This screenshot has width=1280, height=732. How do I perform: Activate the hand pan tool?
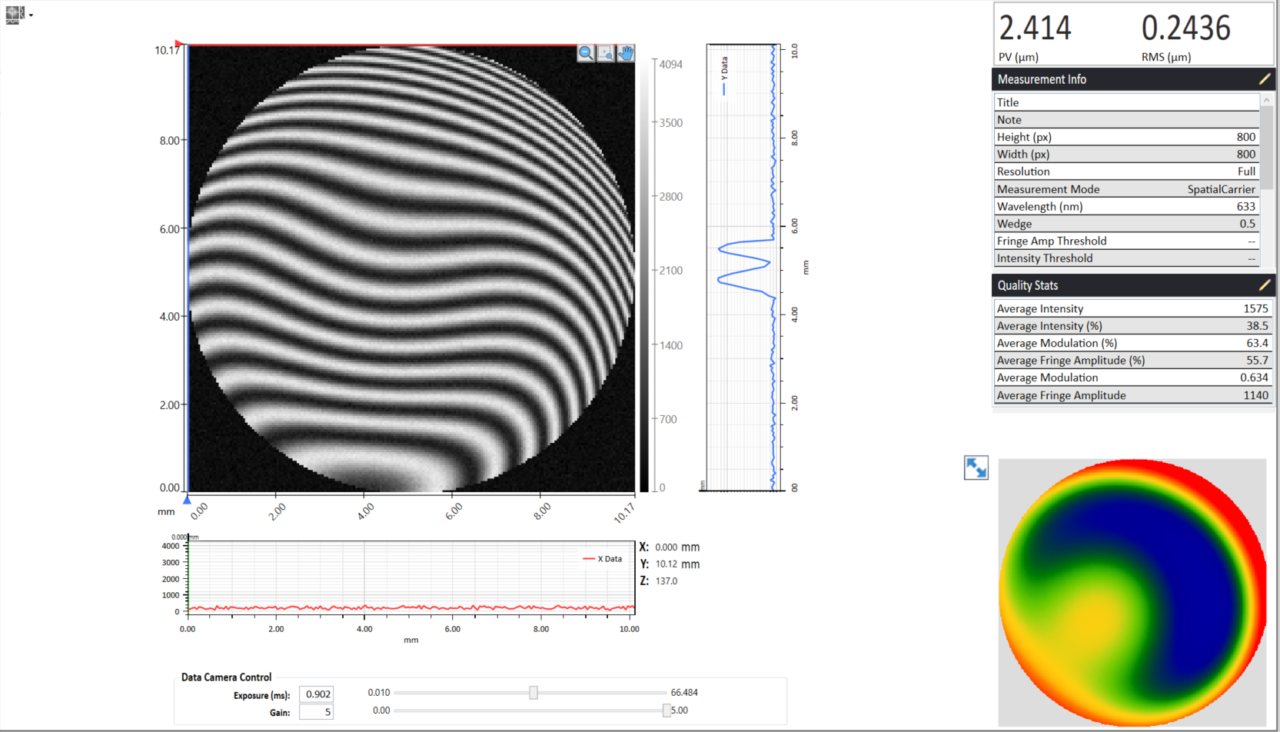pyautogui.click(x=625, y=53)
